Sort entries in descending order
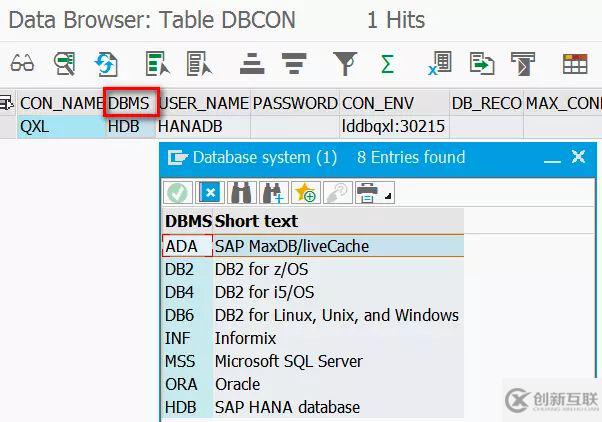 click(x=294, y=64)
